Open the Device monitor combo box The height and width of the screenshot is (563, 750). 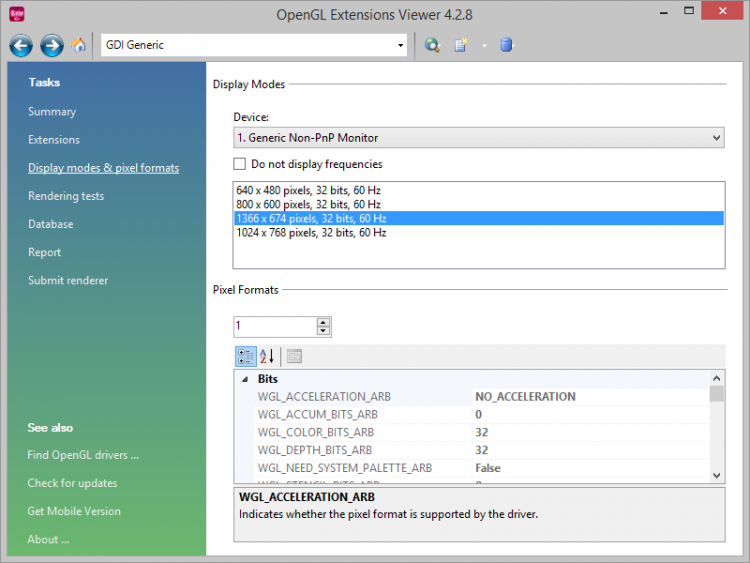[x=479, y=138]
